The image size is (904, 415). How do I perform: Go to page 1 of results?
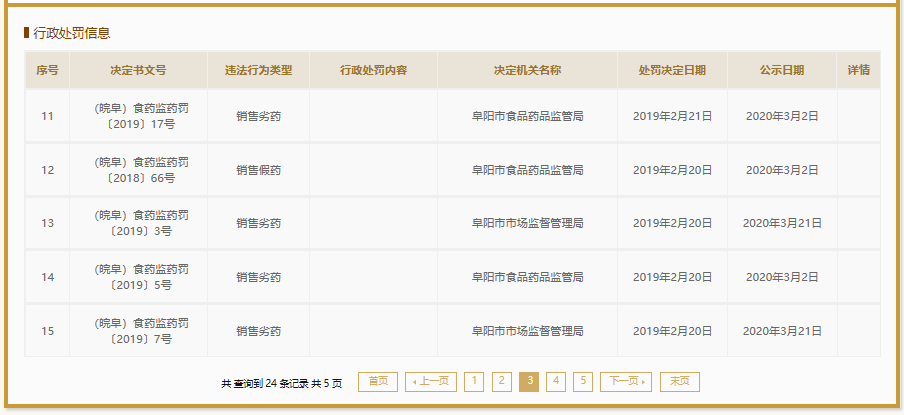tap(474, 381)
